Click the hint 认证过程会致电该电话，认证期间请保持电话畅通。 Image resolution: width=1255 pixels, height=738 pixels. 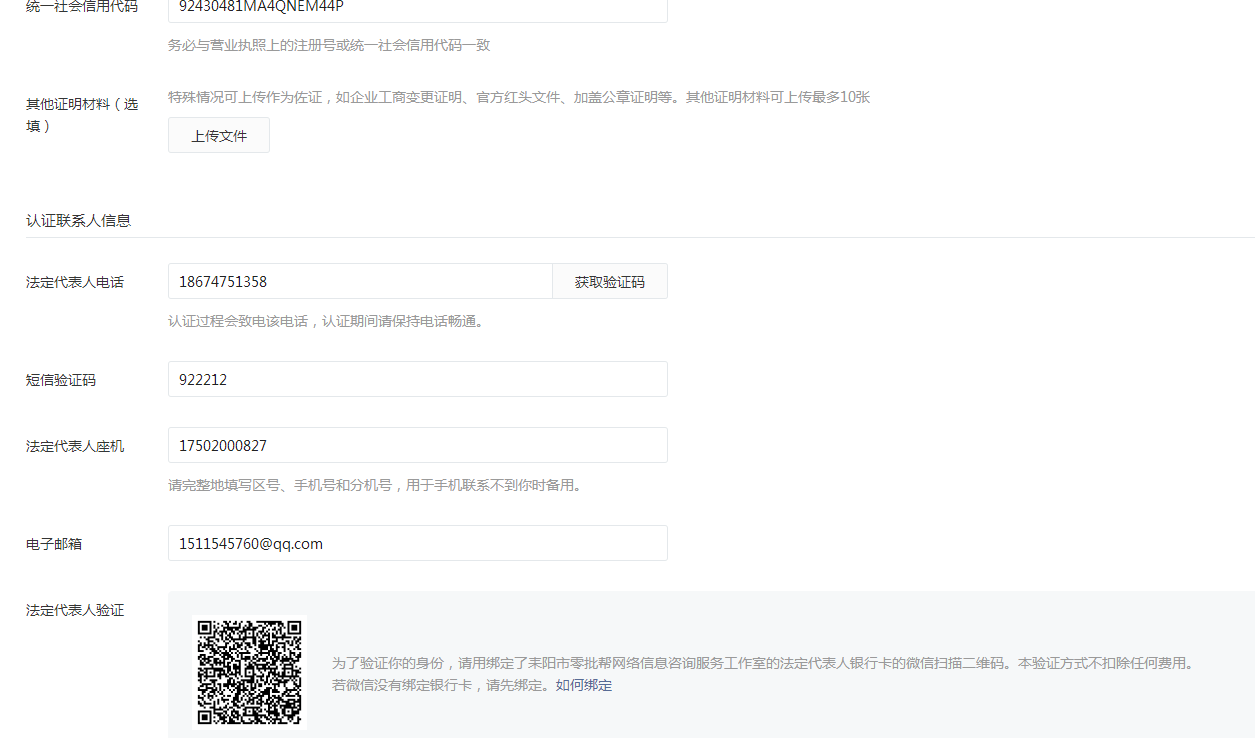click(326, 322)
